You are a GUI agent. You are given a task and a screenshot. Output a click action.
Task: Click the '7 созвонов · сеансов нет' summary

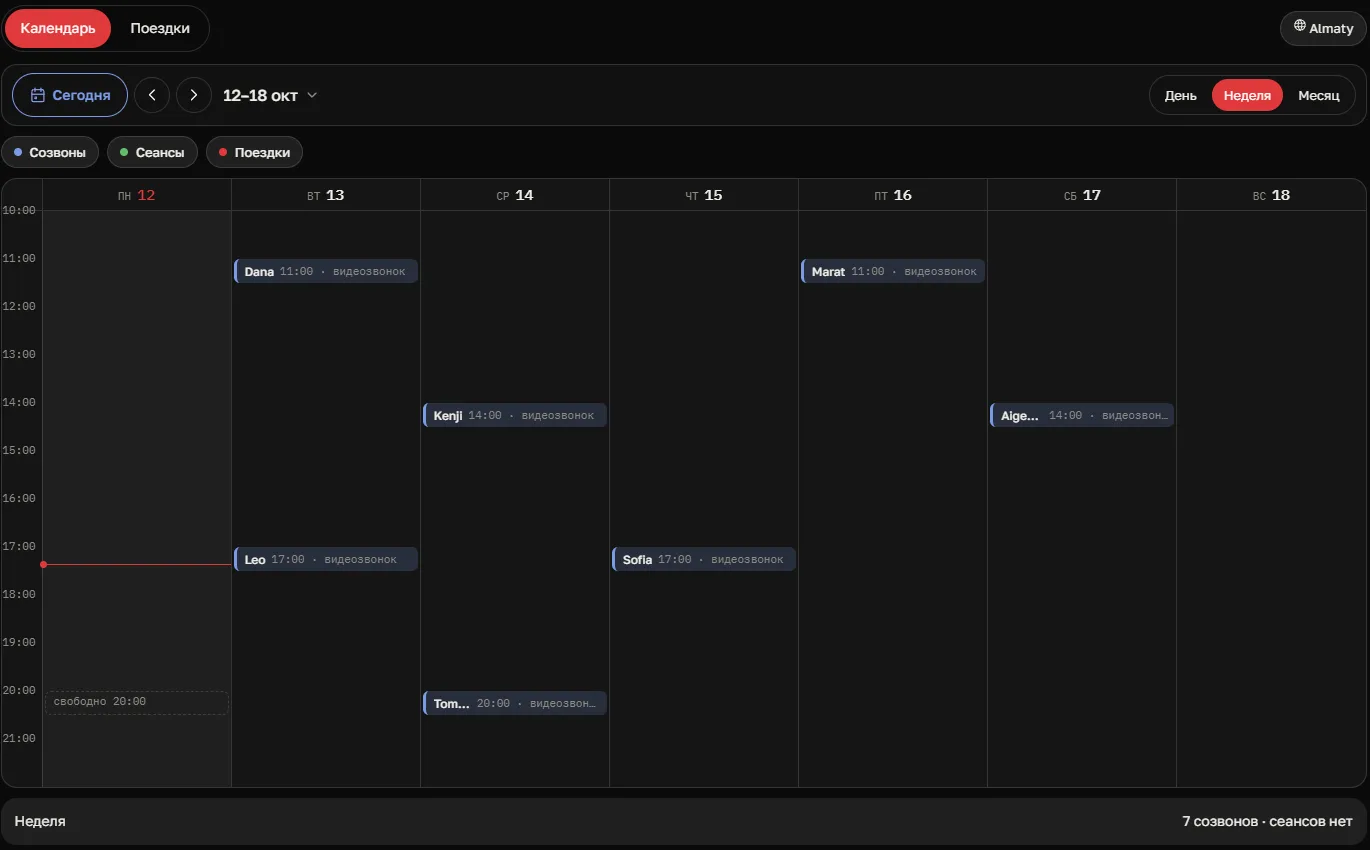(x=1267, y=821)
